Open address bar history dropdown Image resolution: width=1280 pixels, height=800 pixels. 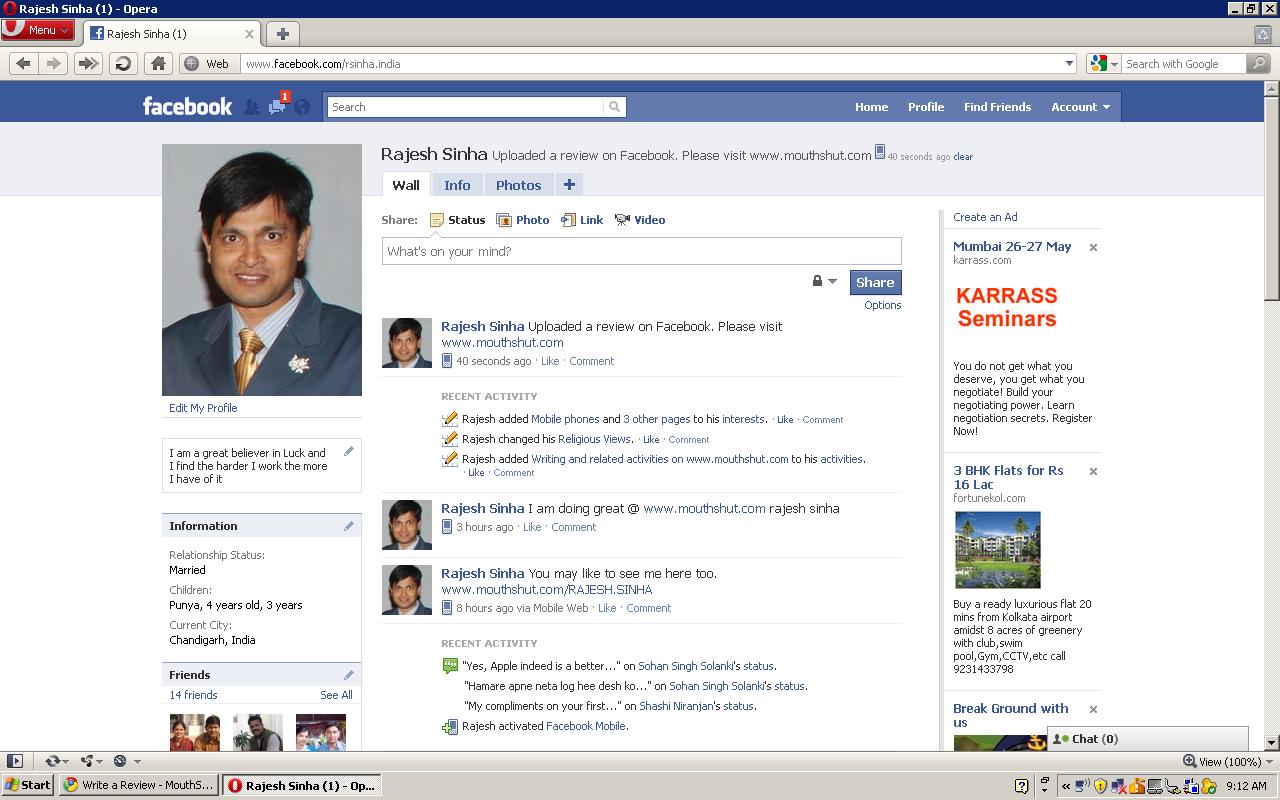(1069, 64)
